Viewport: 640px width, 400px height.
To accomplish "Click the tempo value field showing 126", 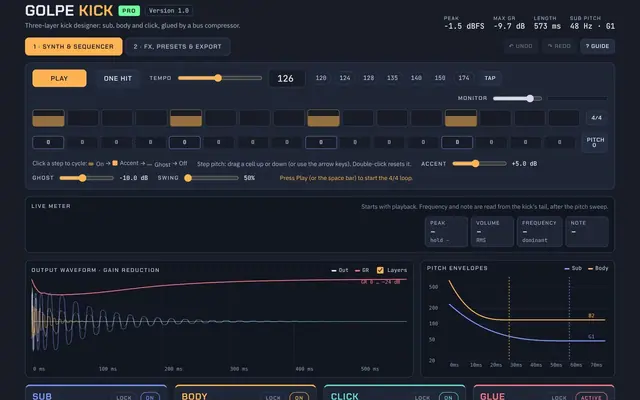I will [x=285, y=78].
